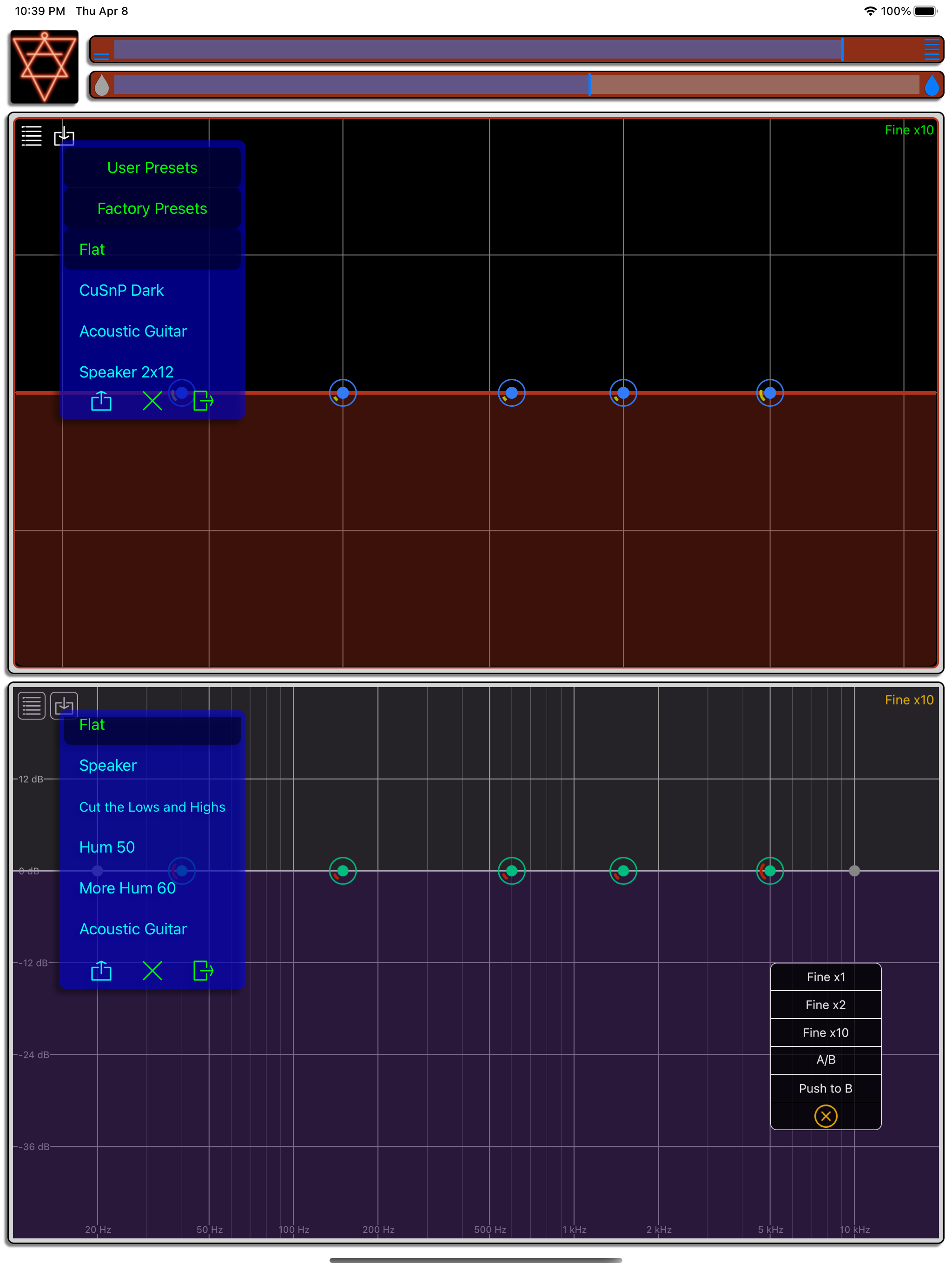
Task: Expand the User Presets section
Action: [152, 167]
